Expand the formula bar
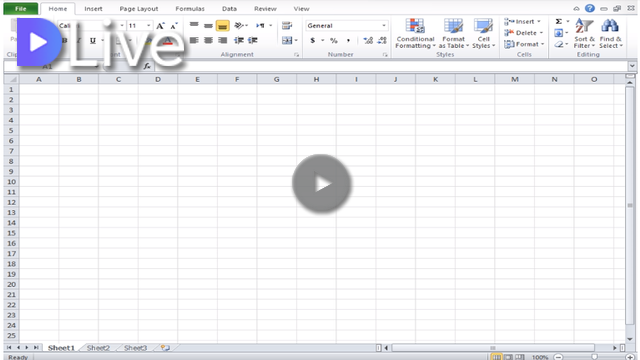Viewport: 640px width, 360px height. pyautogui.click(x=632, y=66)
